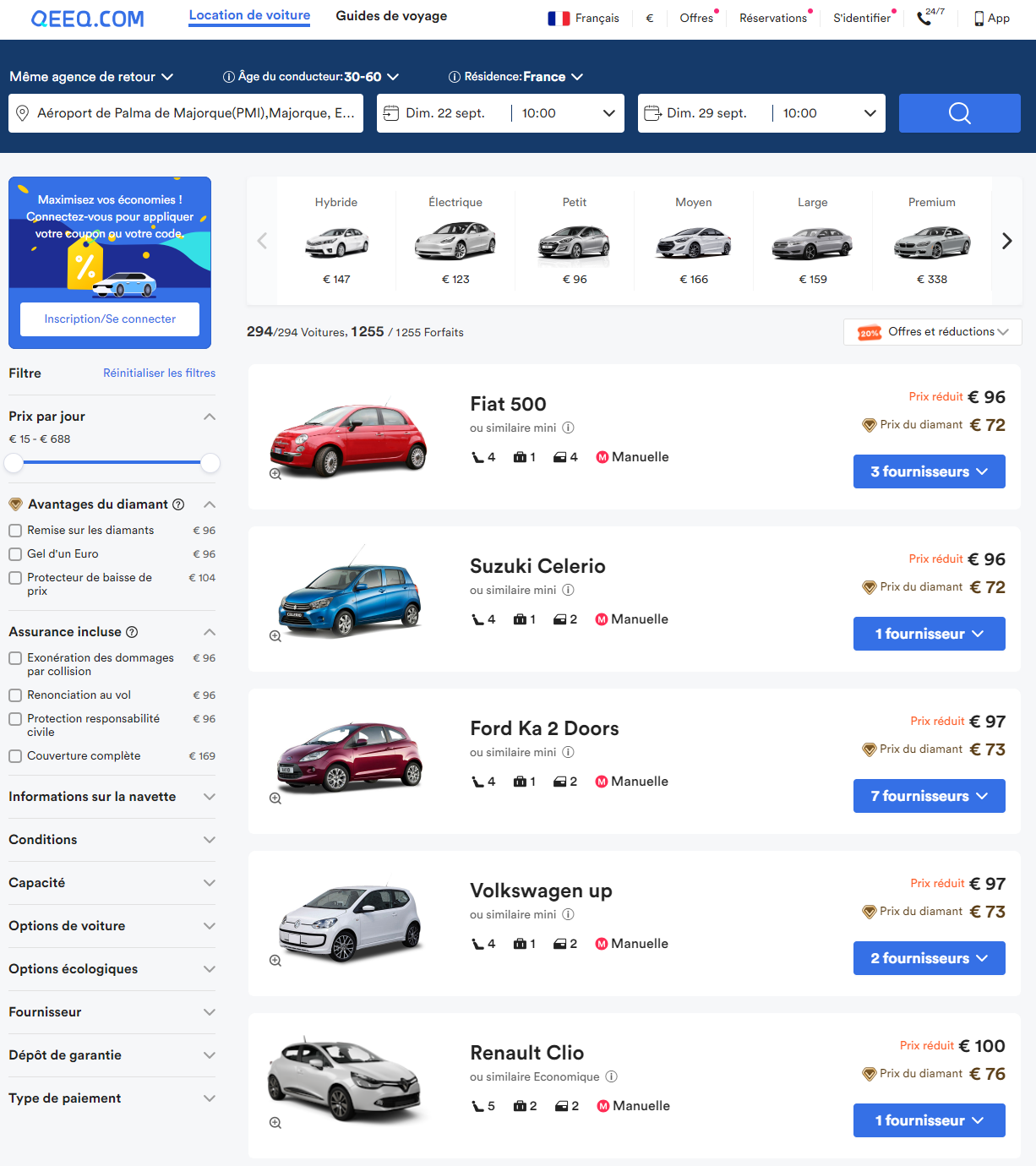Click the French flag language selector
This screenshot has height=1166, width=1036.
point(559,19)
